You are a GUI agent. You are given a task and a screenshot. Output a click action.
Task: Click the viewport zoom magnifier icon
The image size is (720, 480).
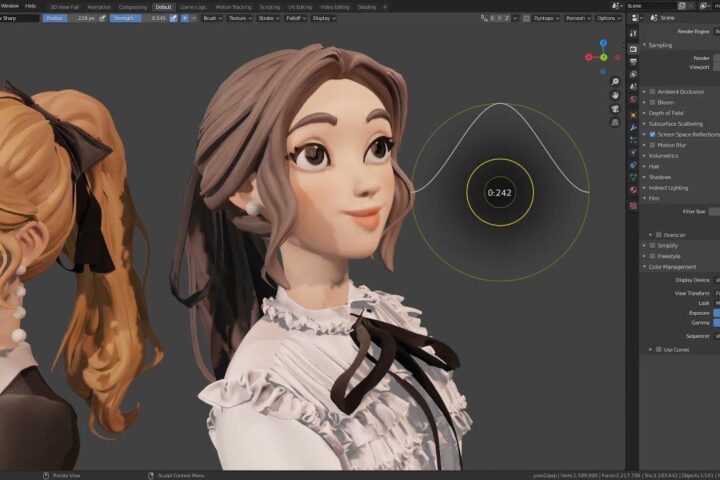[x=615, y=82]
